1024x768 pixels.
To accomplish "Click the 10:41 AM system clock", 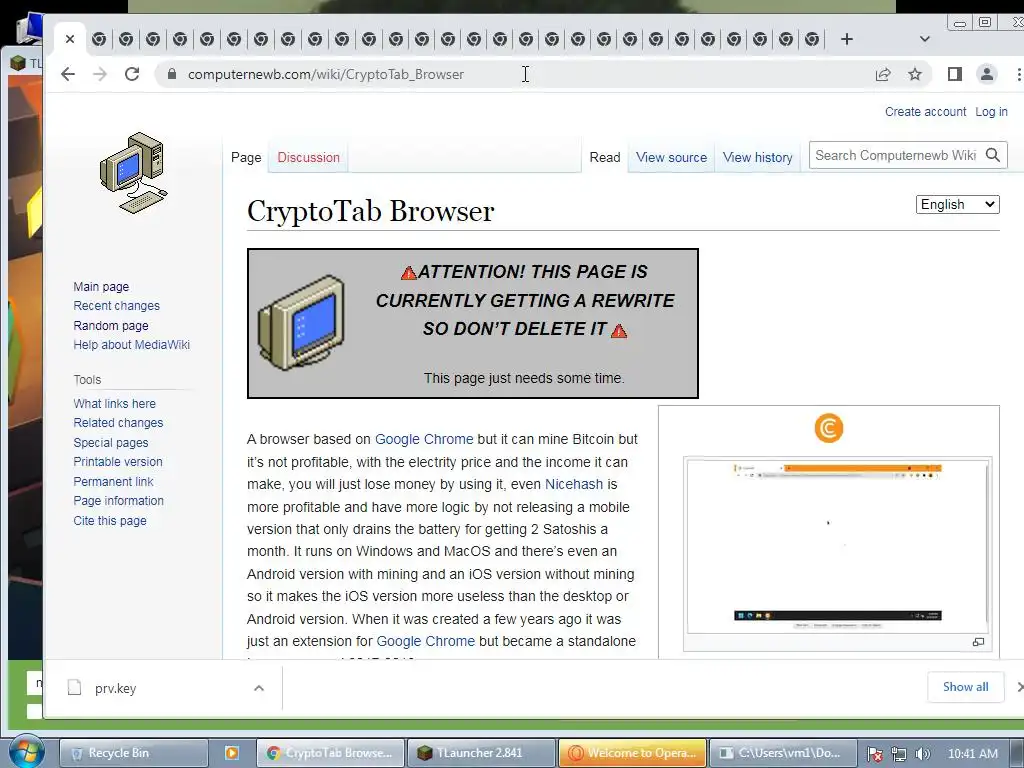I will (x=972, y=754).
